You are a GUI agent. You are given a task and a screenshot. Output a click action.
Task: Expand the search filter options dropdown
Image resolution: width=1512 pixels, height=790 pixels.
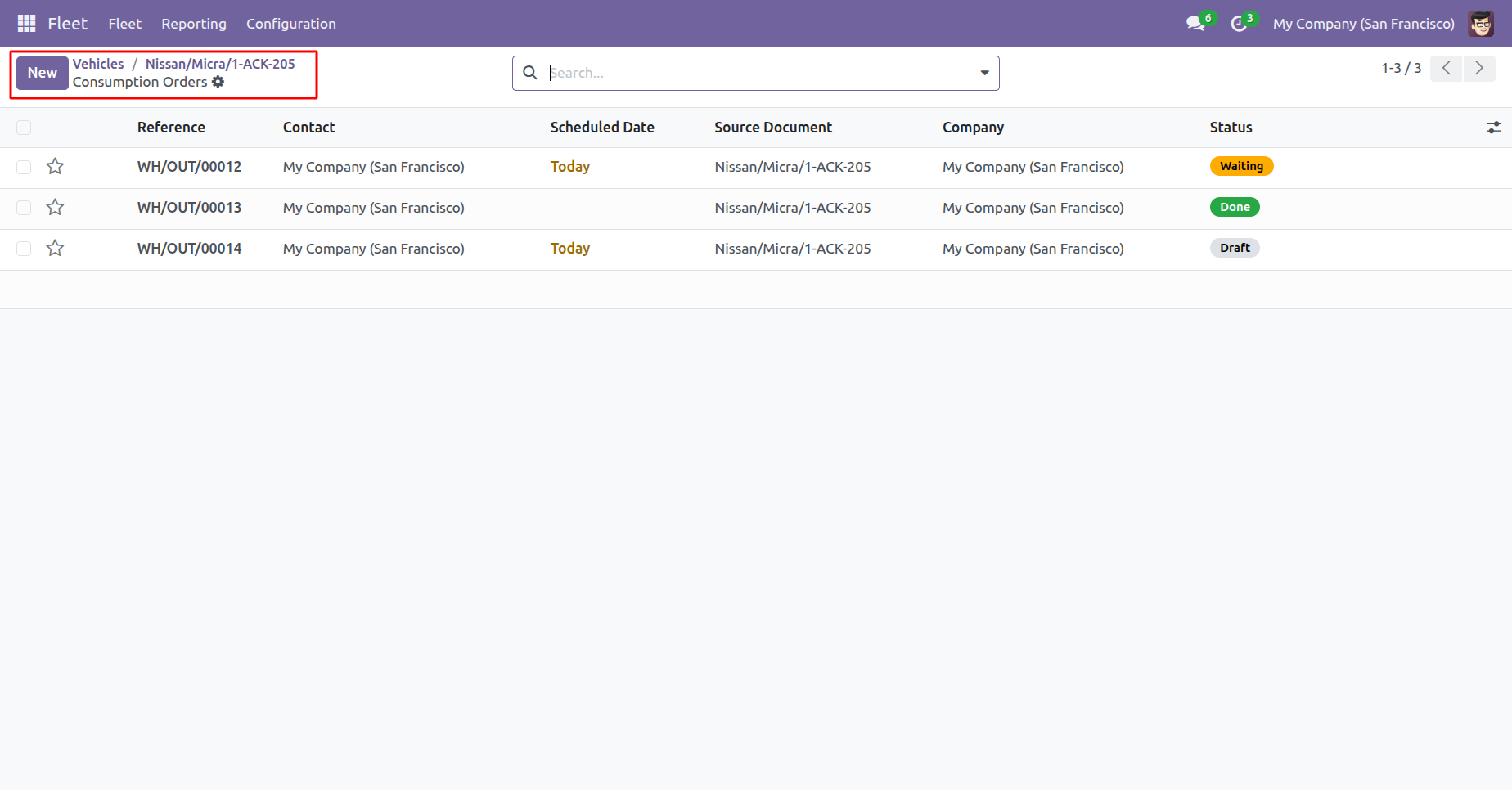click(x=984, y=73)
